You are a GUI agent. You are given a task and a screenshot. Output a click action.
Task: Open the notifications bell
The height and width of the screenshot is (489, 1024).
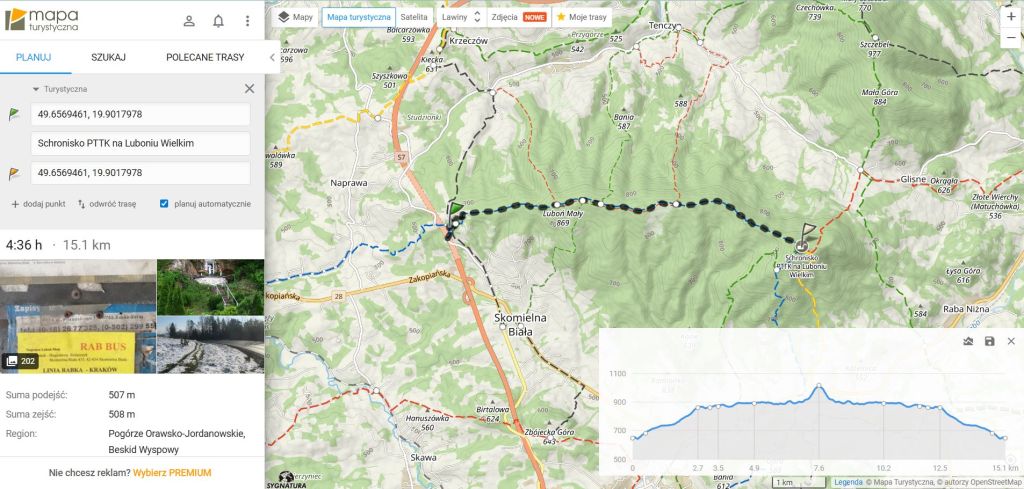pyautogui.click(x=218, y=21)
